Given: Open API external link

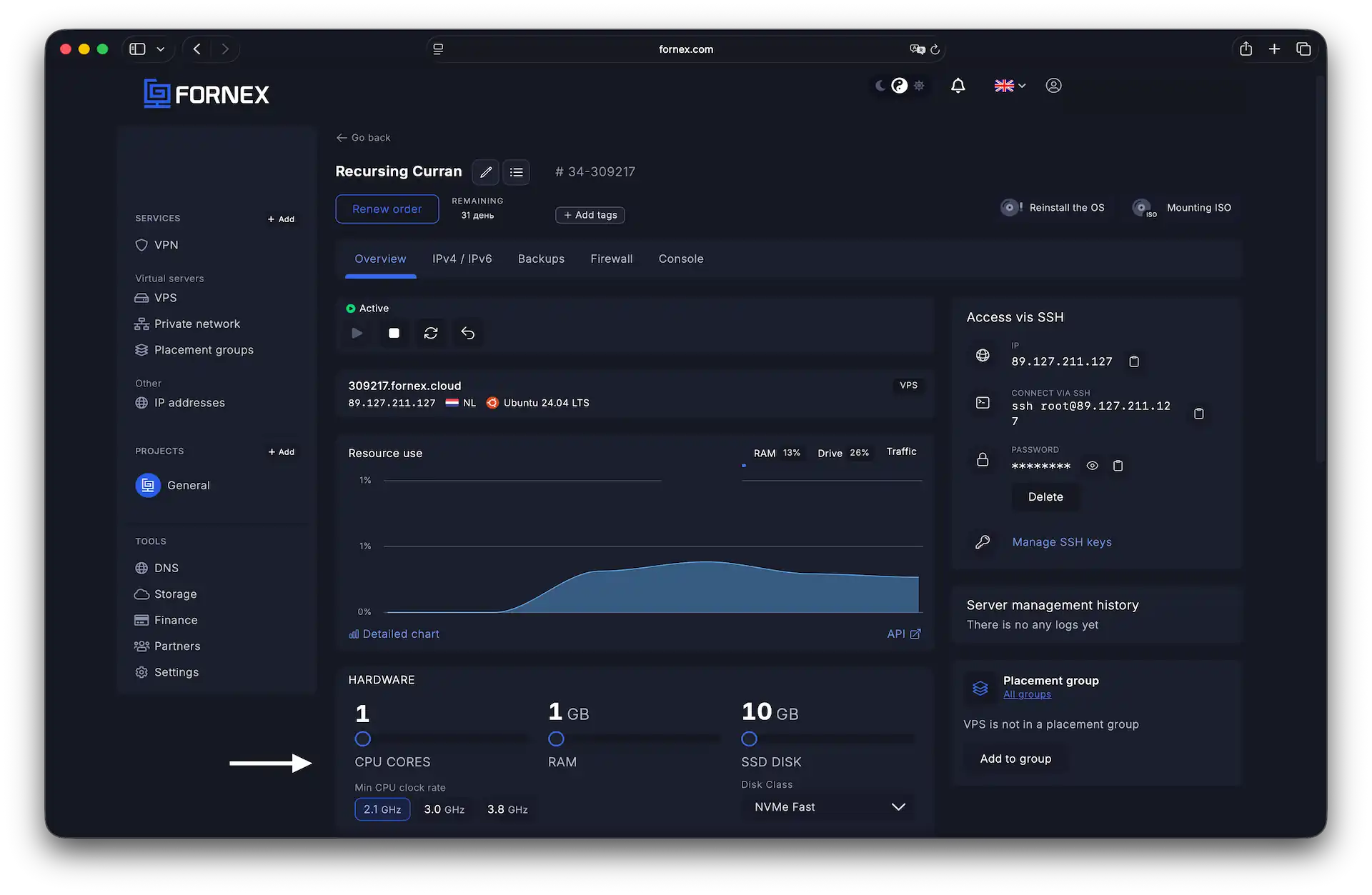Looking at the screenshot, I should (903, 634).
